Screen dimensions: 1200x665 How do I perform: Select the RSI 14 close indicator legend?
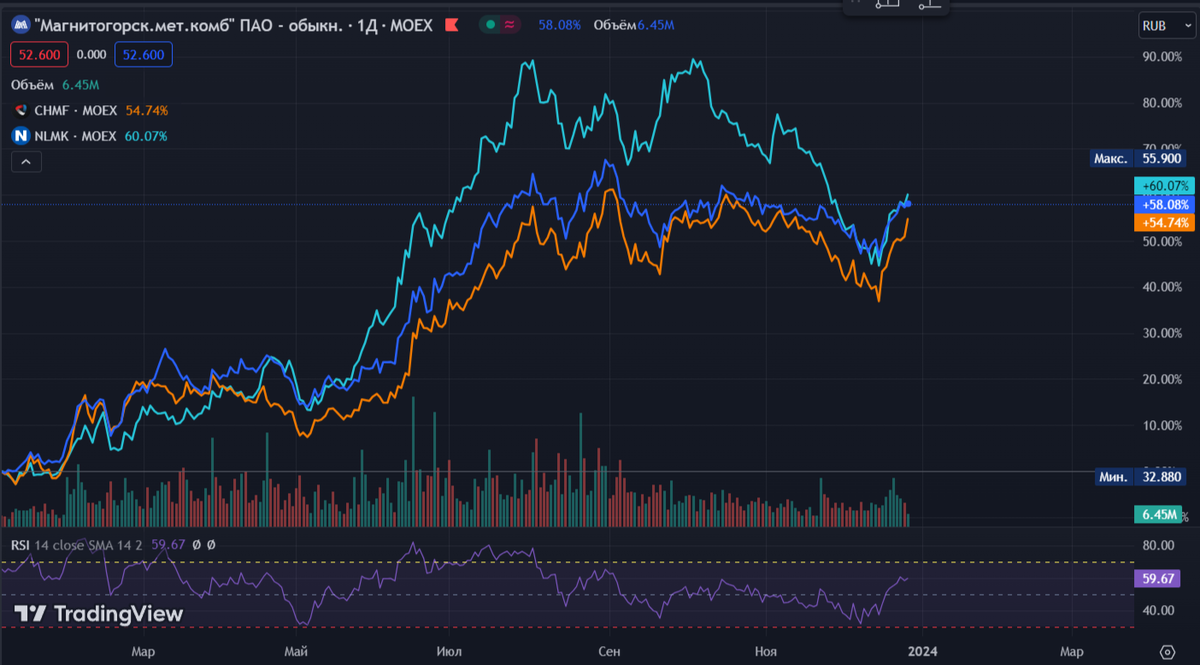coord(76,545)
